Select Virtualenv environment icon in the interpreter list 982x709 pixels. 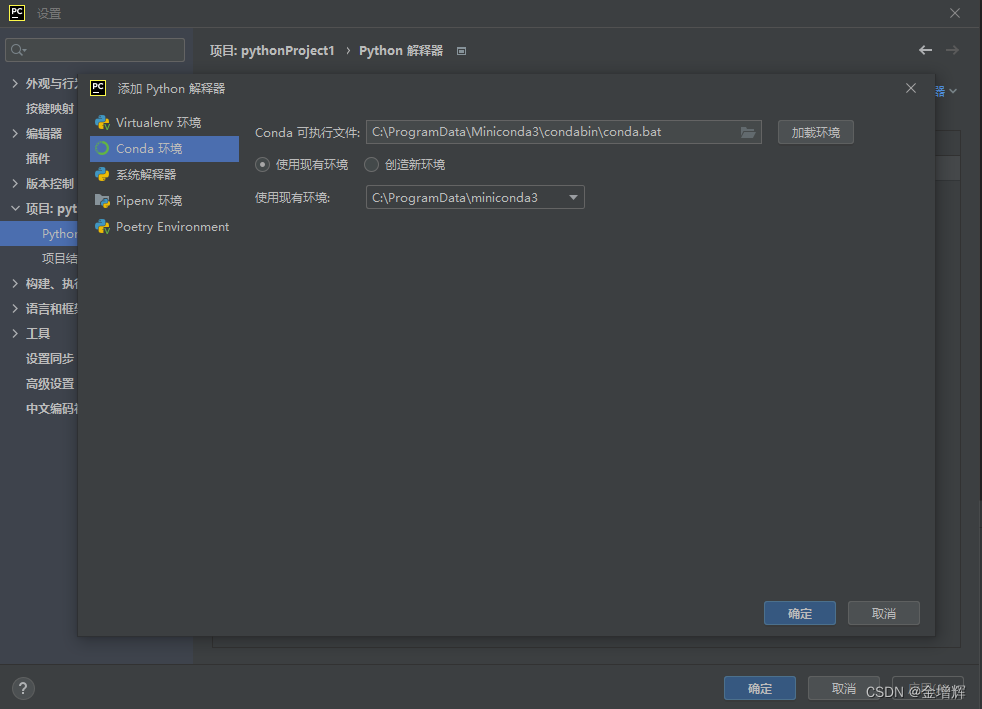click(x=102, y=123)
